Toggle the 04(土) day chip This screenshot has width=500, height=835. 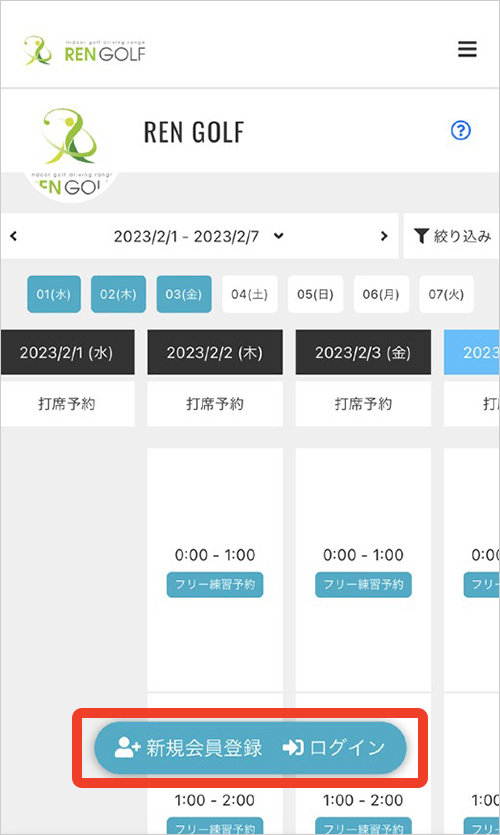coord(250,294)
